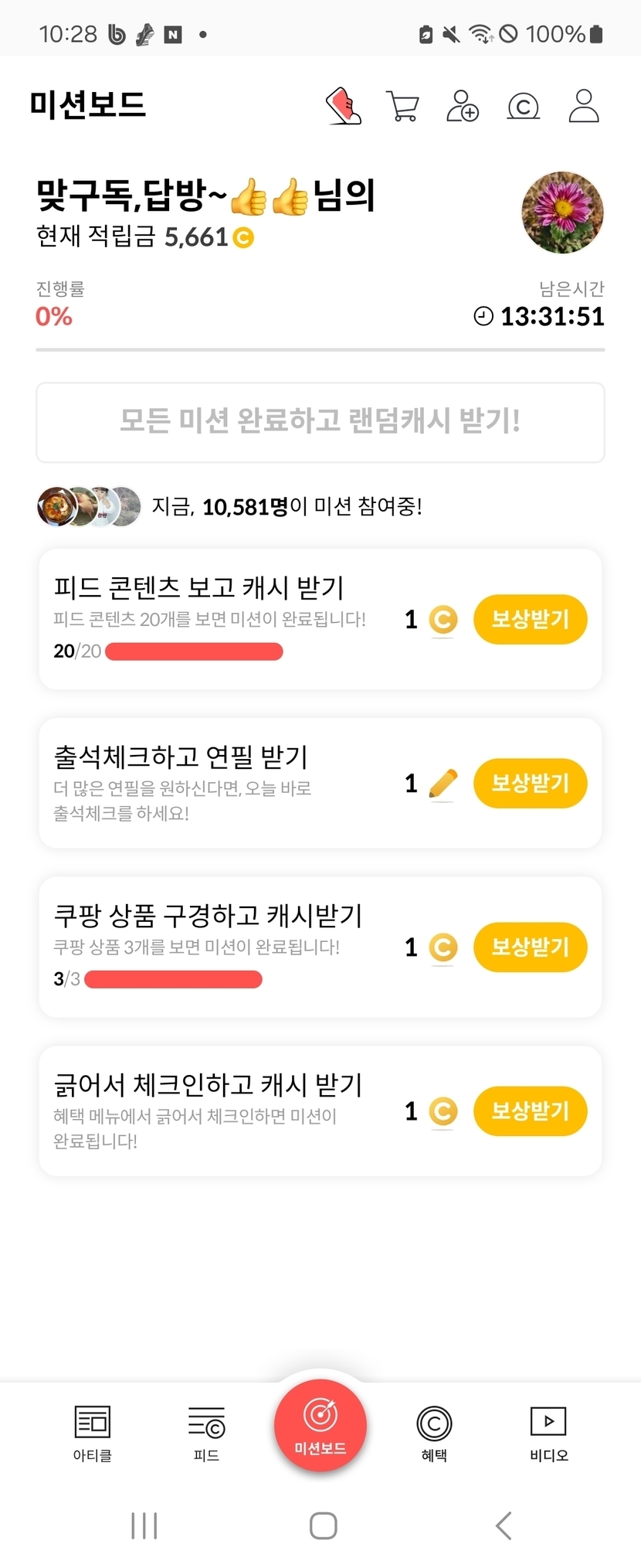
Task: Tap the gold coin beside 5,661 balance
Action: 243,237
